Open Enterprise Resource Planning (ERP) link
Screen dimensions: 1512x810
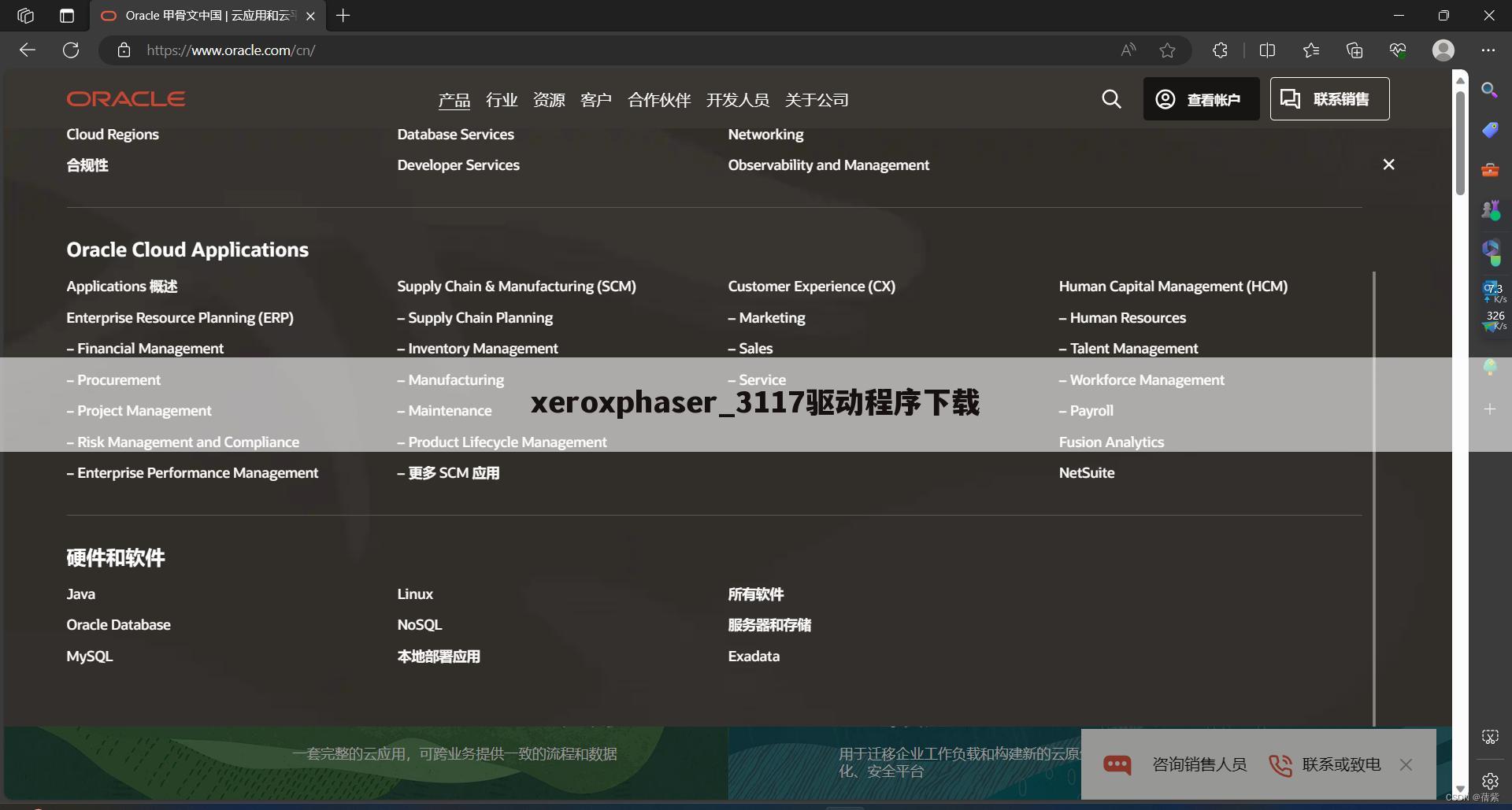tap(180, 318)
